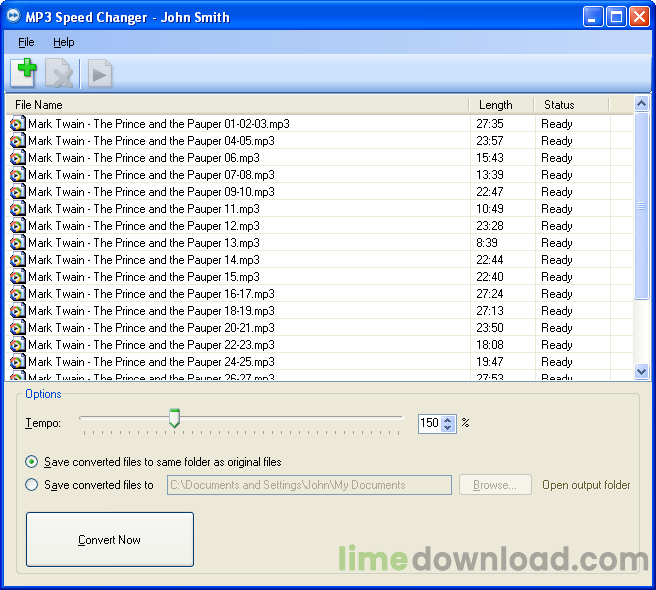656x590 pixels.
Task: Click file icon of Pauper 16-17.mp3
Action: 17,294
